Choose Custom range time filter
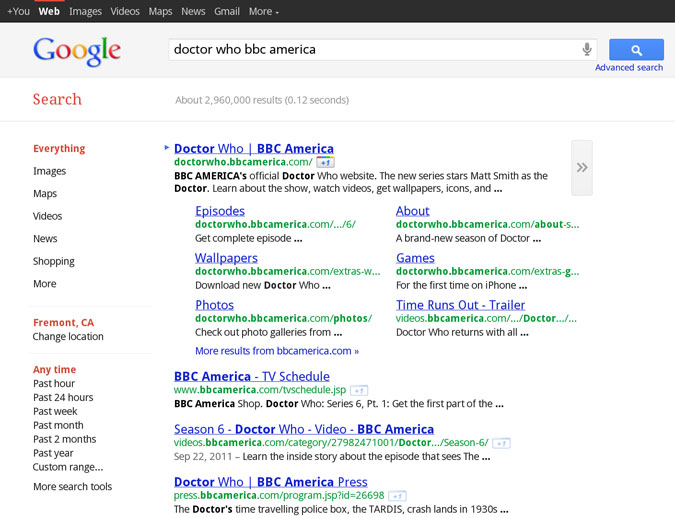The width and height of the screenshot is (675, 518). 67,467
